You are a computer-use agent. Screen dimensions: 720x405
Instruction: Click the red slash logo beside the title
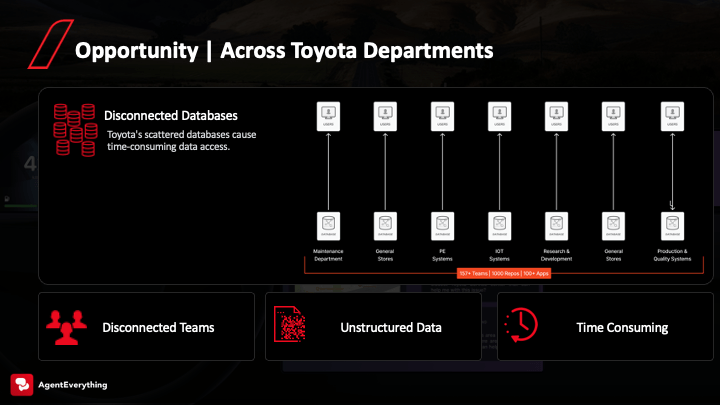(51, 44)
